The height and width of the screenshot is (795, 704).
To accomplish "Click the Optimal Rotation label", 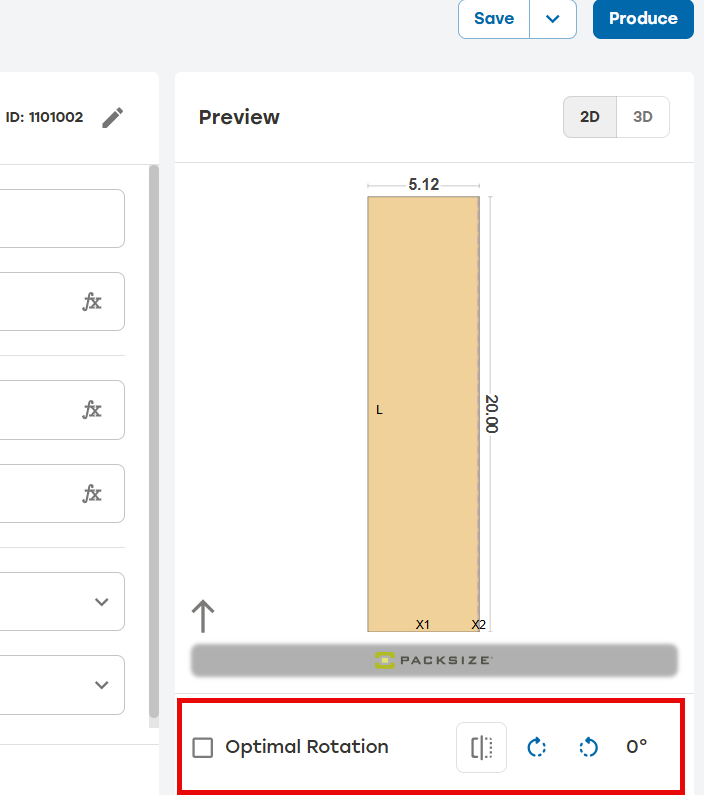I will coord(307,747).
